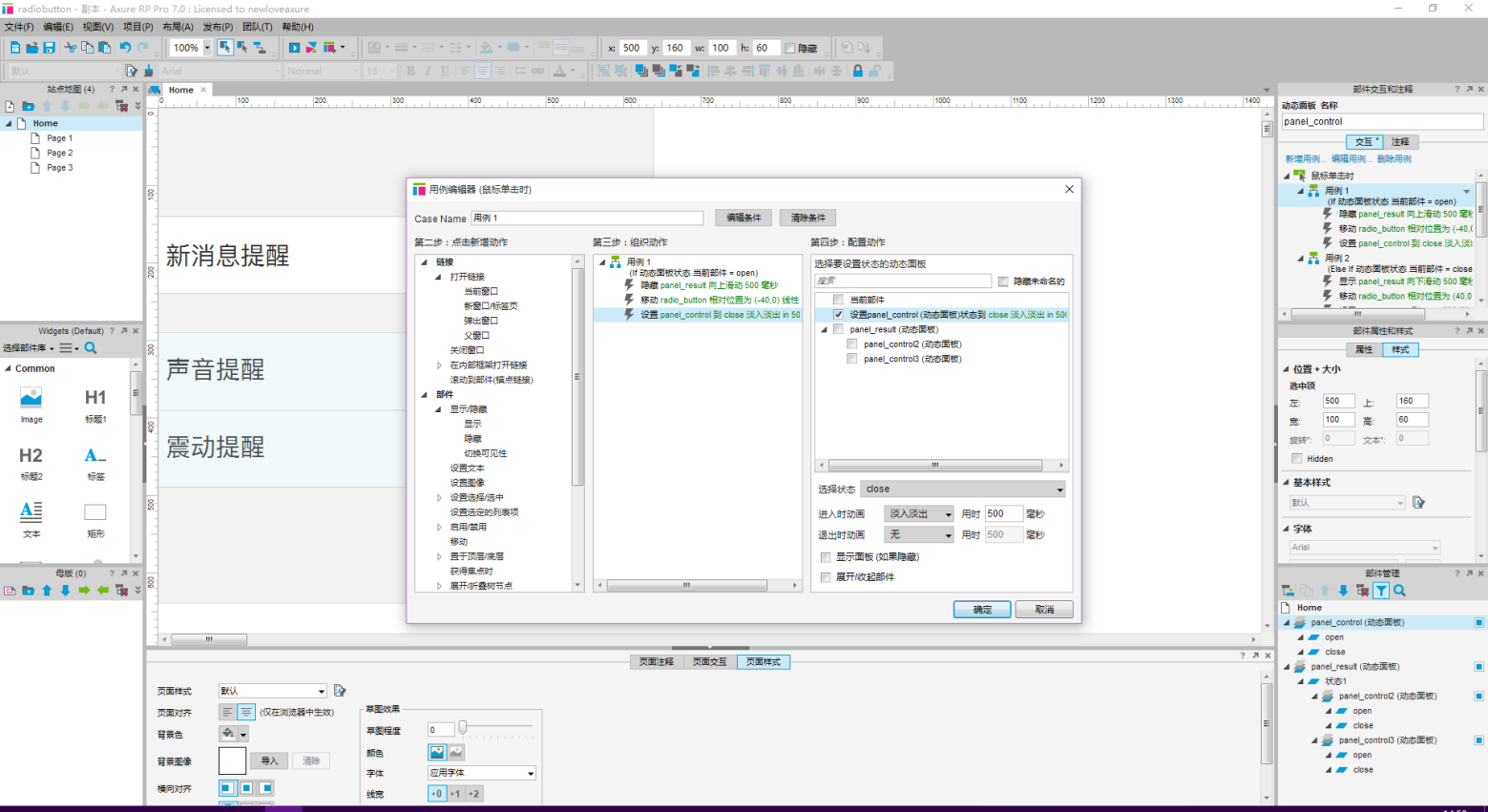Open the 发布(P) menu
The image size is (1488, 812).
pyautogui.click(x=218, y=27)
